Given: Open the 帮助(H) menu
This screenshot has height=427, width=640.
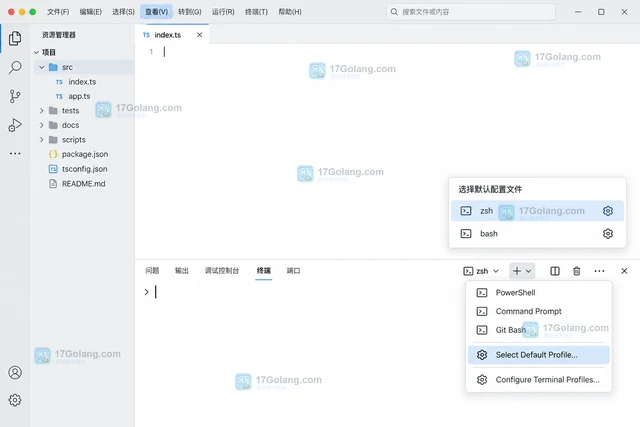Looking at the screenshot, I should (290, 12).
